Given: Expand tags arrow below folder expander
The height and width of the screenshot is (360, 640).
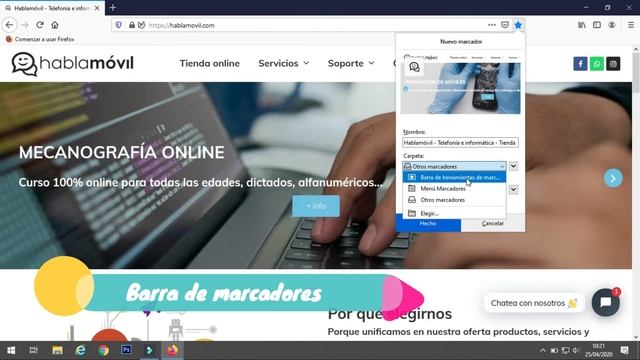Looking at the screenshot, I should pyautogui.click(x=513, y=189).
